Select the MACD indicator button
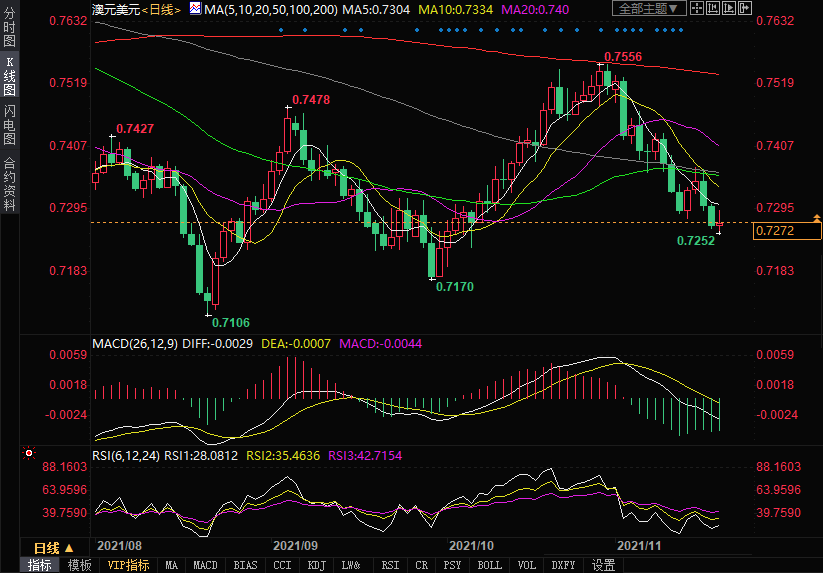This screenshot has width=823, height=573. pyautogui.click(x=205, y=565)
